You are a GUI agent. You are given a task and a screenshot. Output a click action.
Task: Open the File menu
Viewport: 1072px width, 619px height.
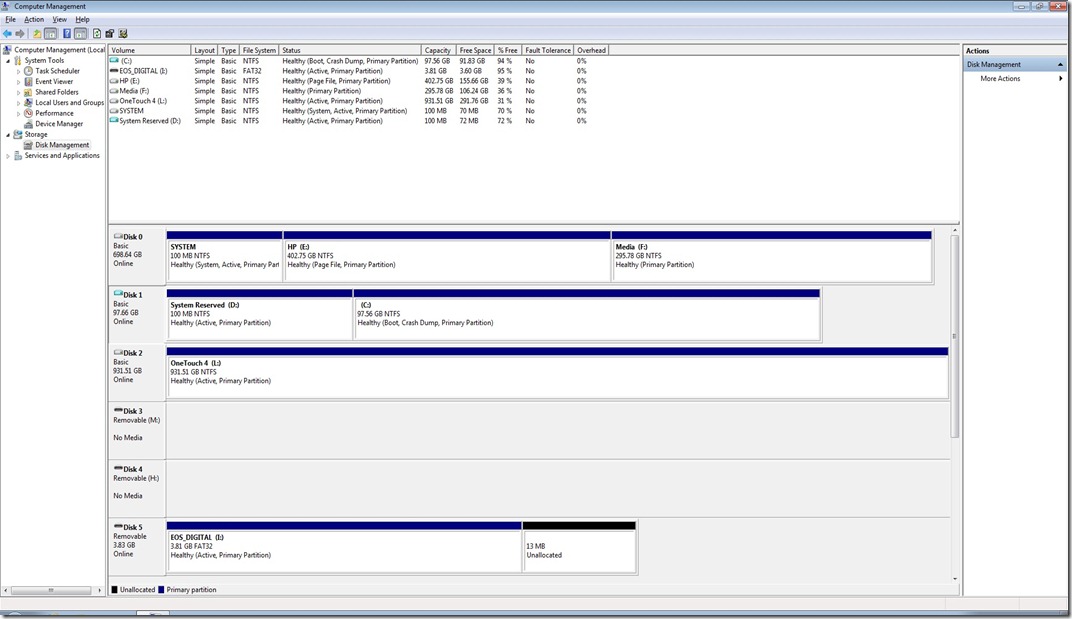coord(10,20)
